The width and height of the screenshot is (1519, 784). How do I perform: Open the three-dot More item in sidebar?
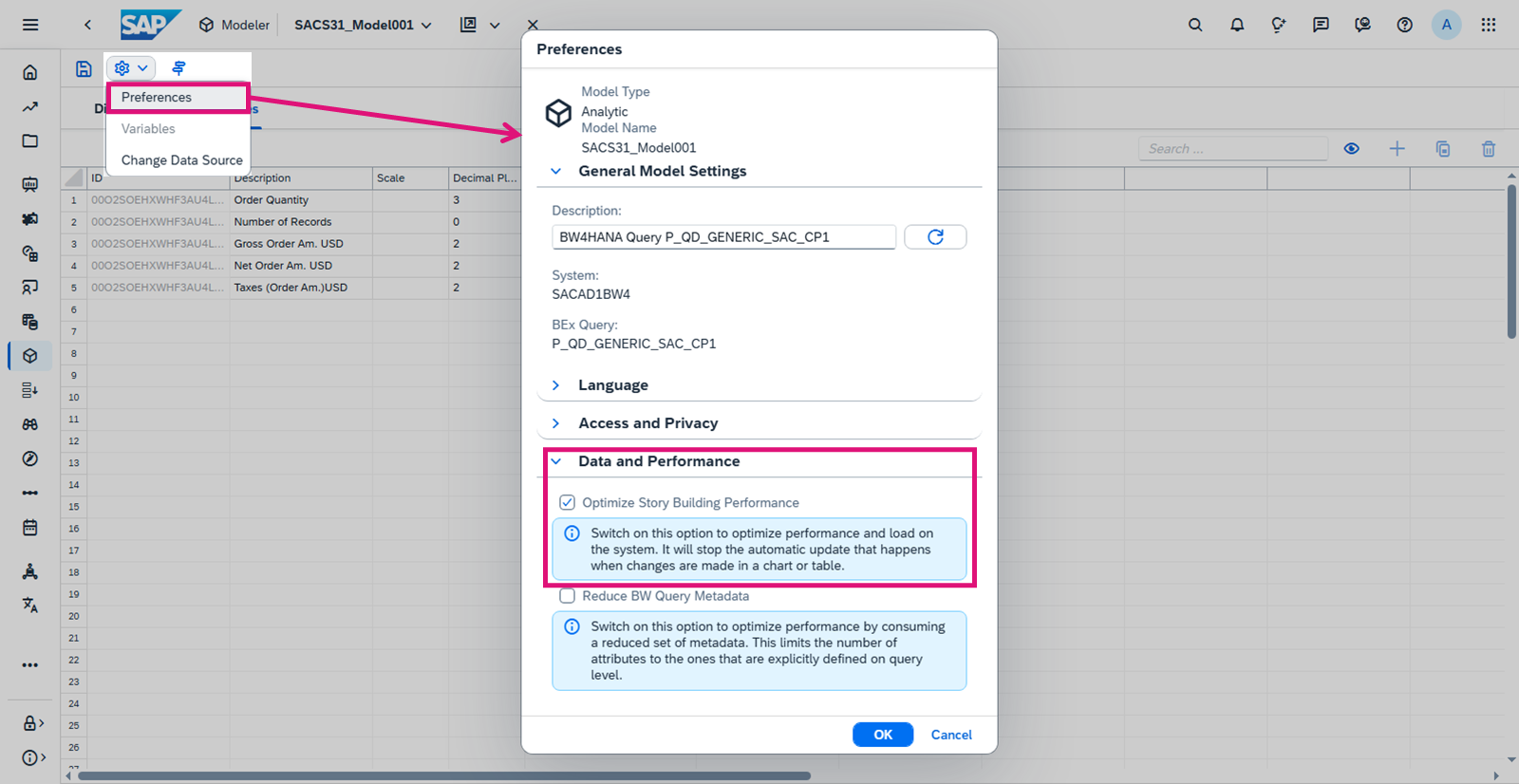coord(30,665)
